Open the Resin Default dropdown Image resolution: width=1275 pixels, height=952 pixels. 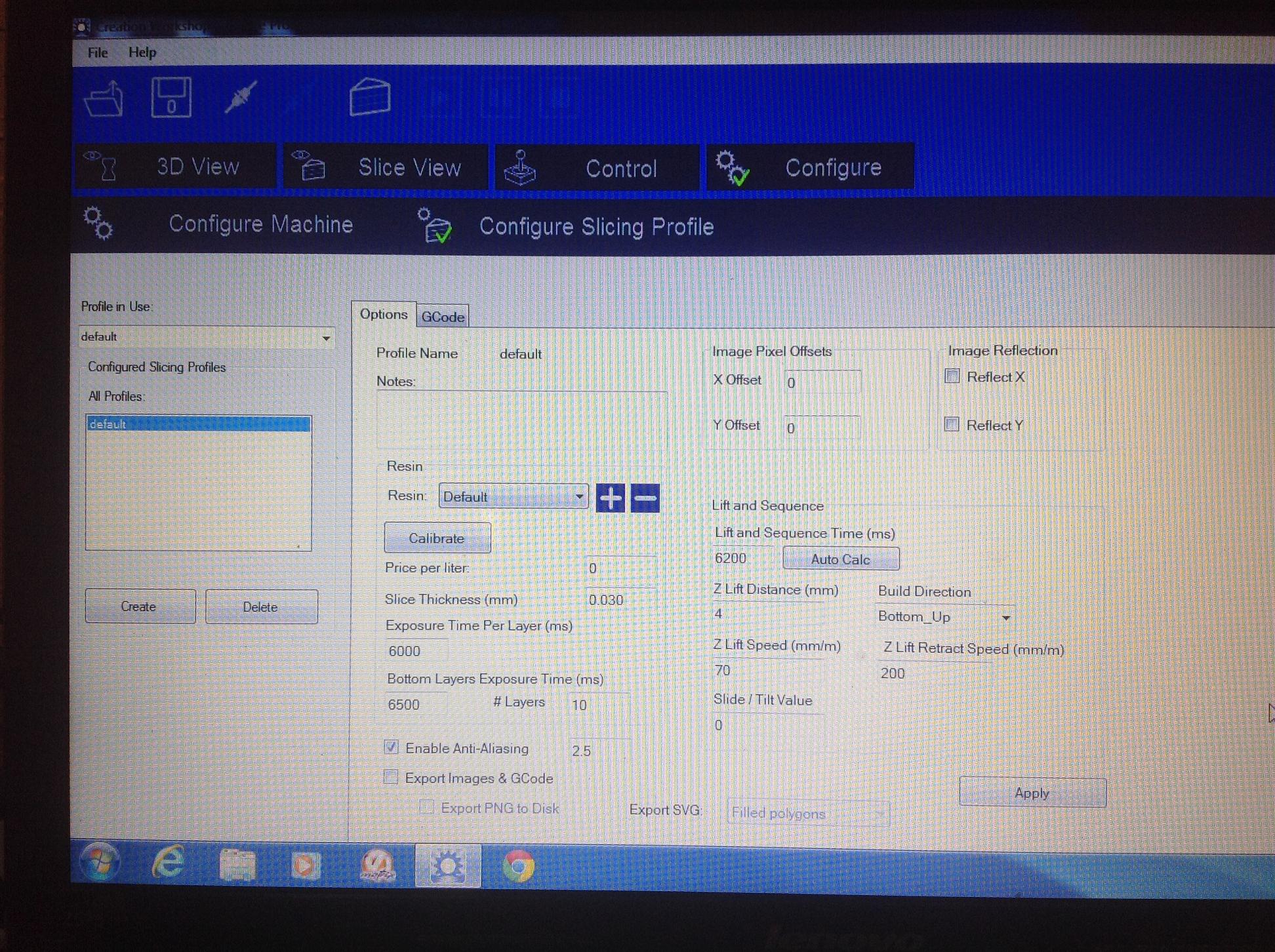point(578,497)
